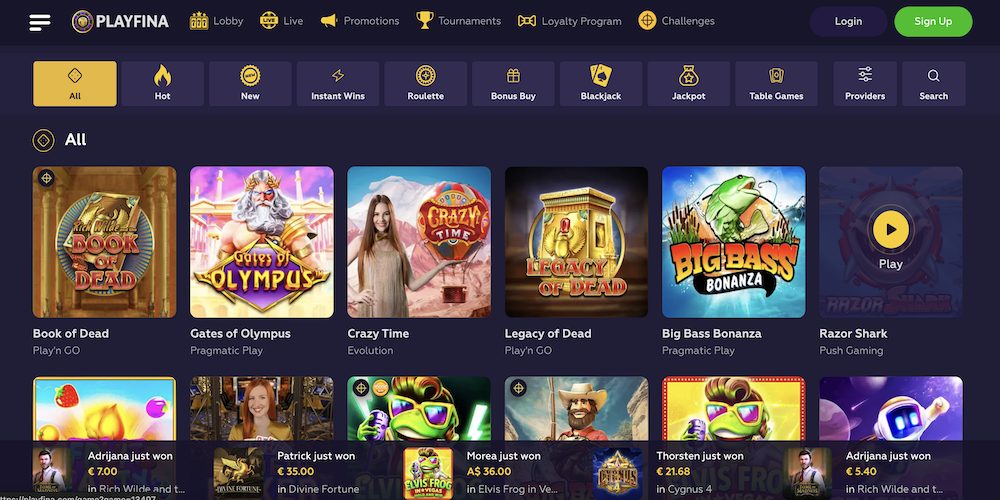Open the game Search
Viewport: 1000px width, 500px height.
click(x=934, y=84)
